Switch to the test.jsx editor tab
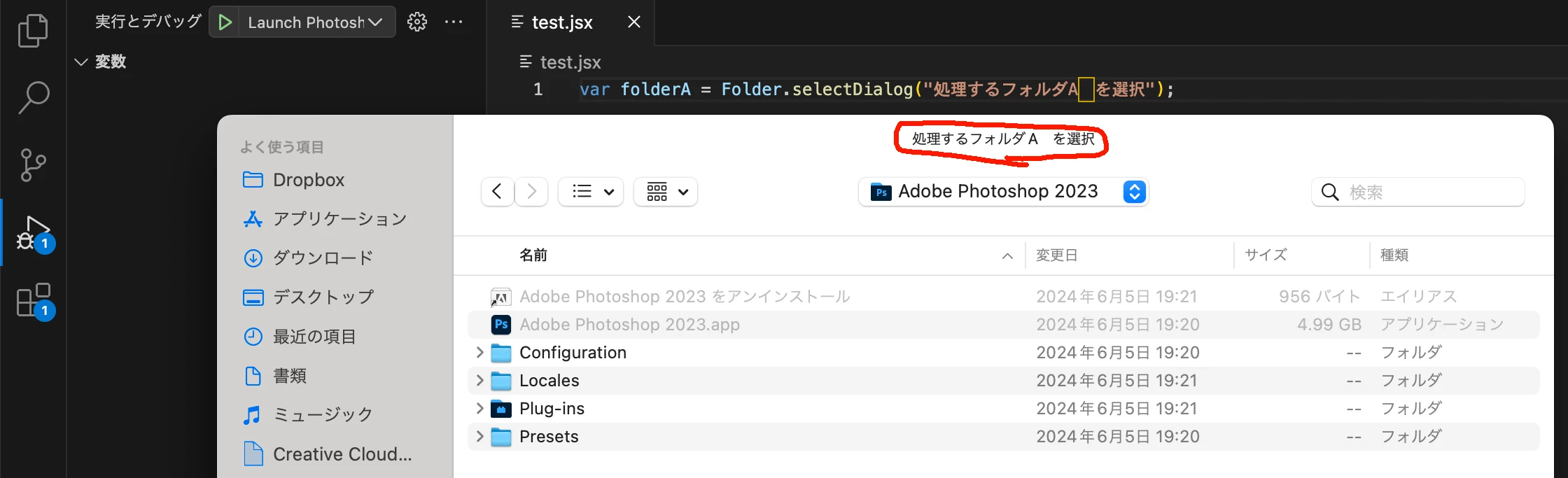1568x478 pixels. point(561,22)
